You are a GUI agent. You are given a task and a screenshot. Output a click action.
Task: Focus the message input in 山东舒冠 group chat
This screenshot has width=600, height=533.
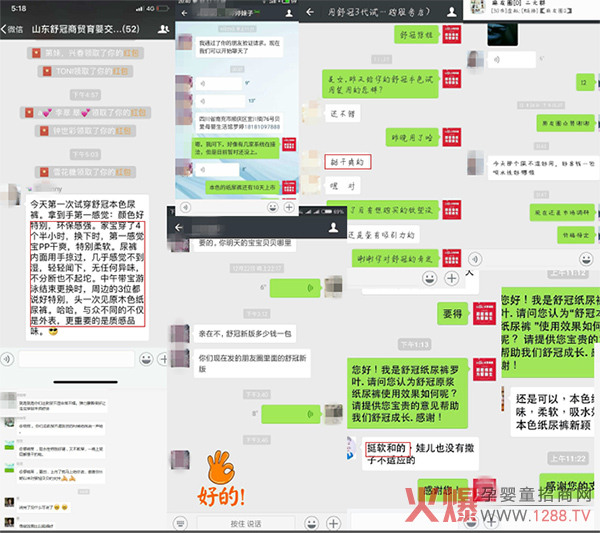(77, 359)
